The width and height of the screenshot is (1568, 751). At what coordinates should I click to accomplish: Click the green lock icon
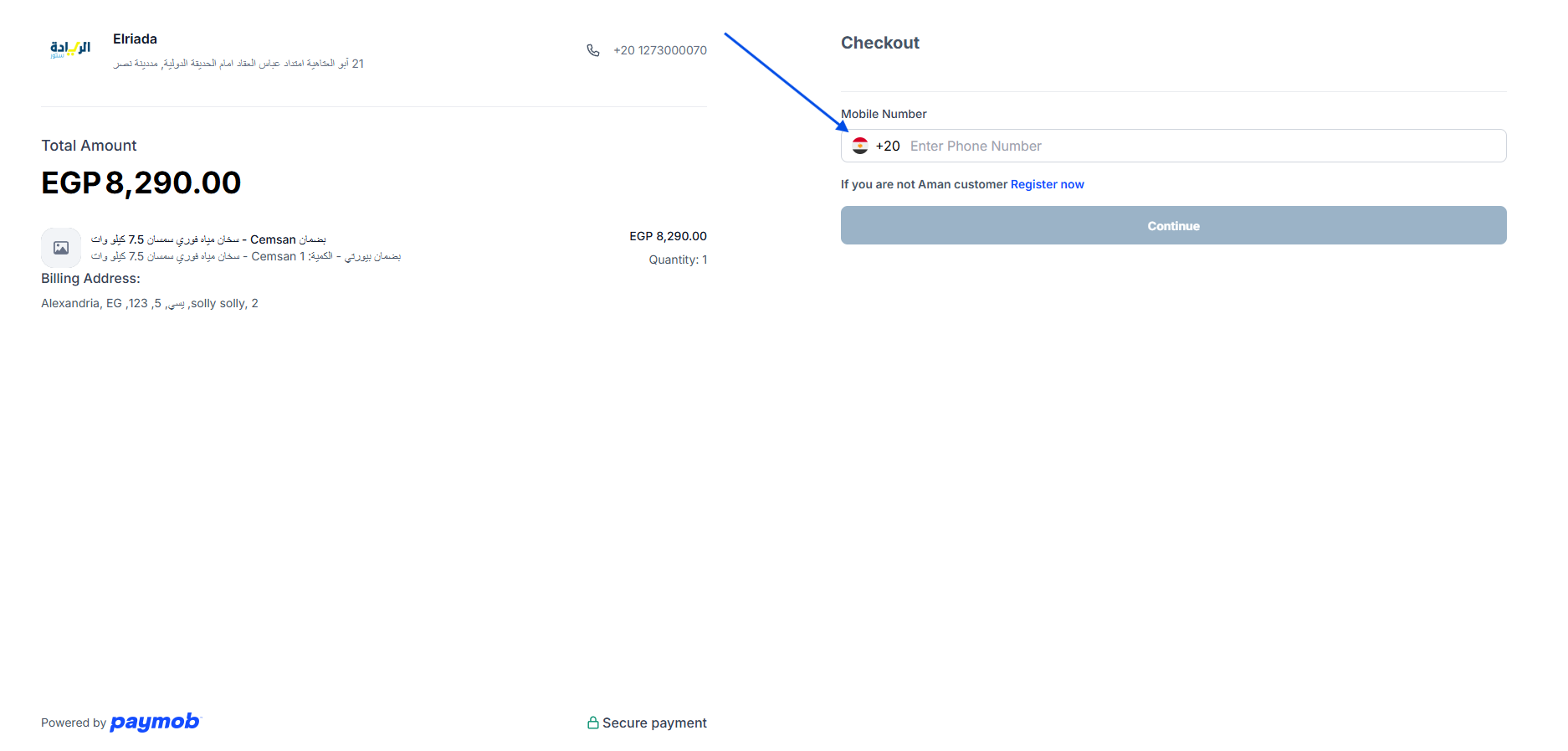(x=592, y=723)
